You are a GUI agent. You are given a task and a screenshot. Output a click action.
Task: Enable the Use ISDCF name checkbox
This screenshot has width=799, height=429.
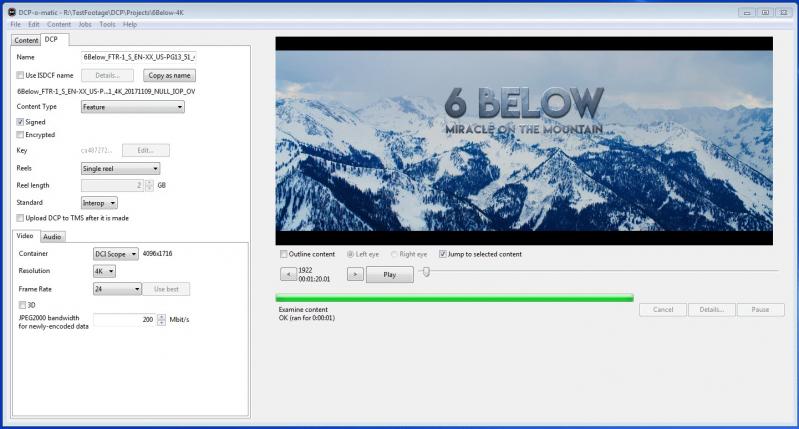coord(20,75)
